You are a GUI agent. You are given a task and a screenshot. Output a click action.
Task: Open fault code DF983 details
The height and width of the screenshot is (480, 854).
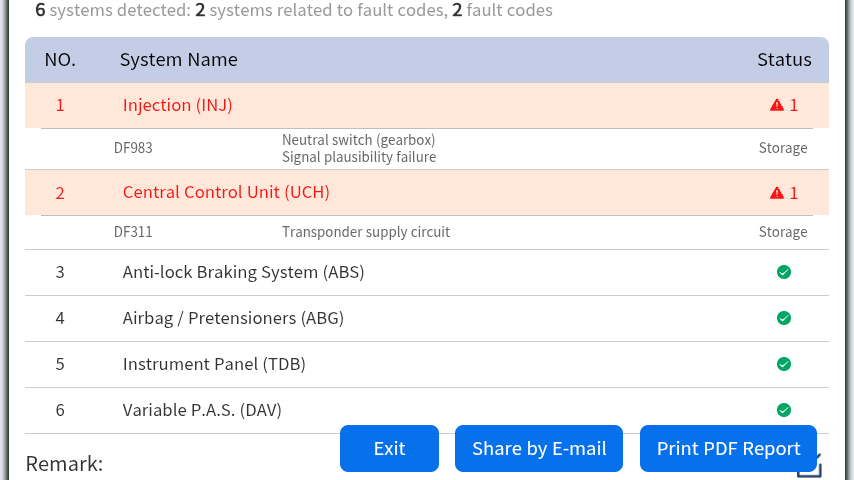133,148
